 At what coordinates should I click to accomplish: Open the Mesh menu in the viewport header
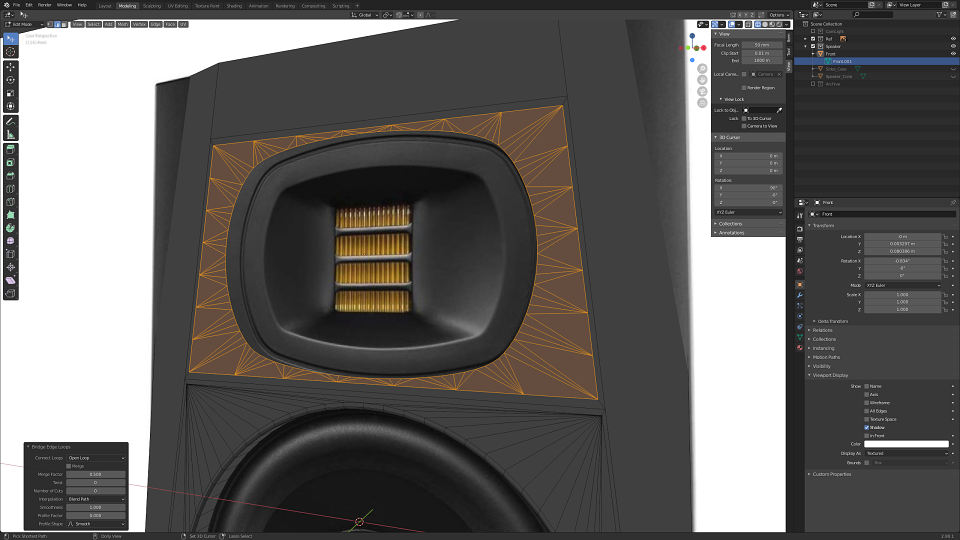[122, 24]
